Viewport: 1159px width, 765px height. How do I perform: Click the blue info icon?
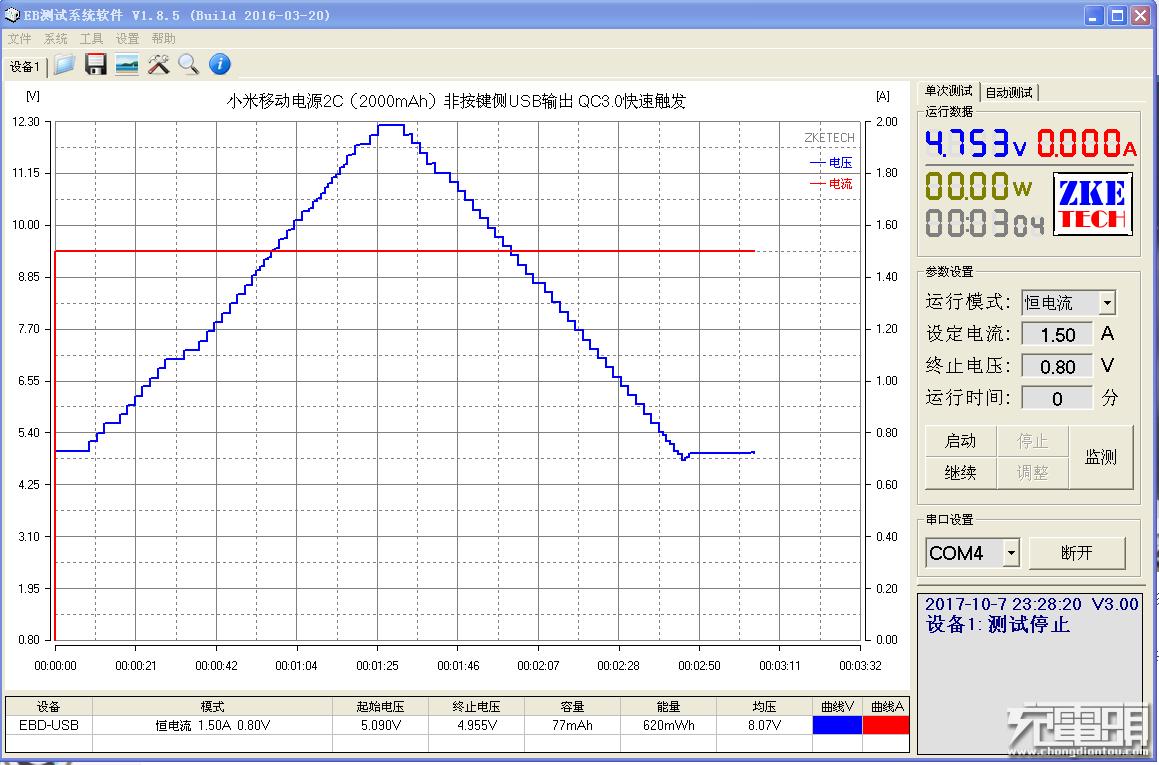point(220,65)
